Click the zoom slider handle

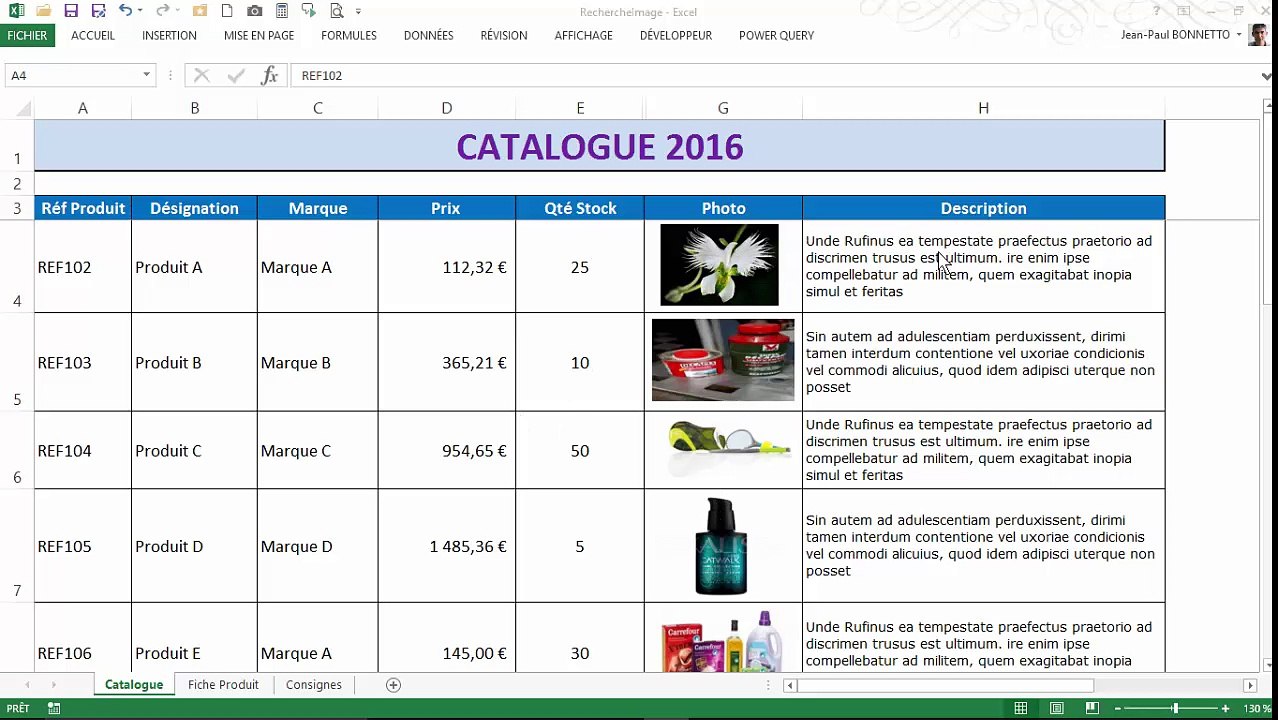(1175, 709)
